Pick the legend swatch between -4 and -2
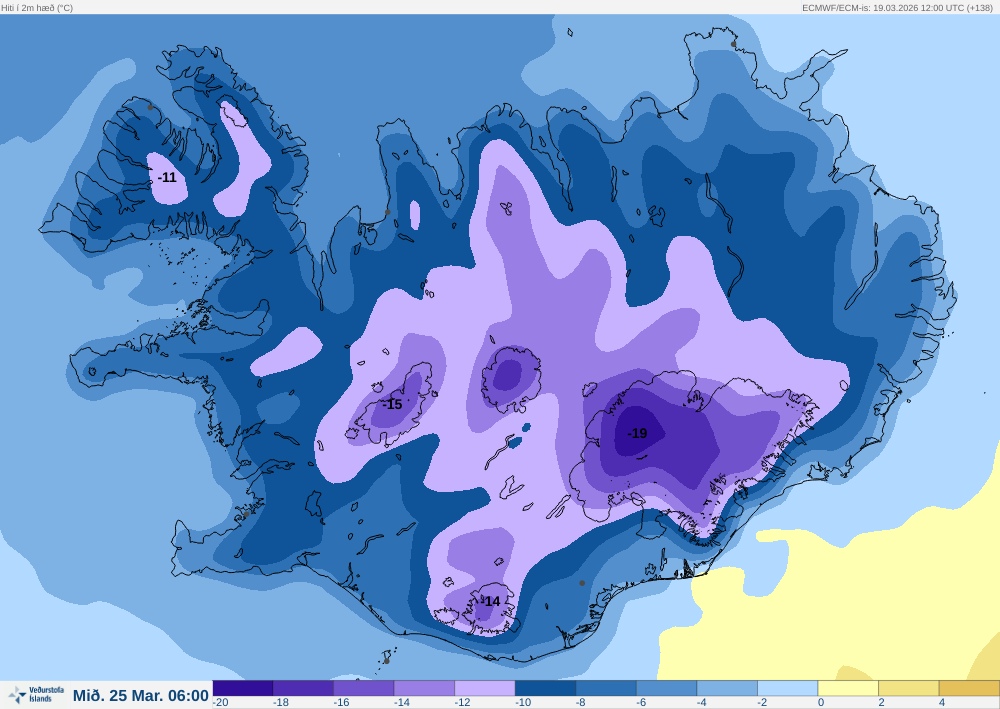 point(727,688)
